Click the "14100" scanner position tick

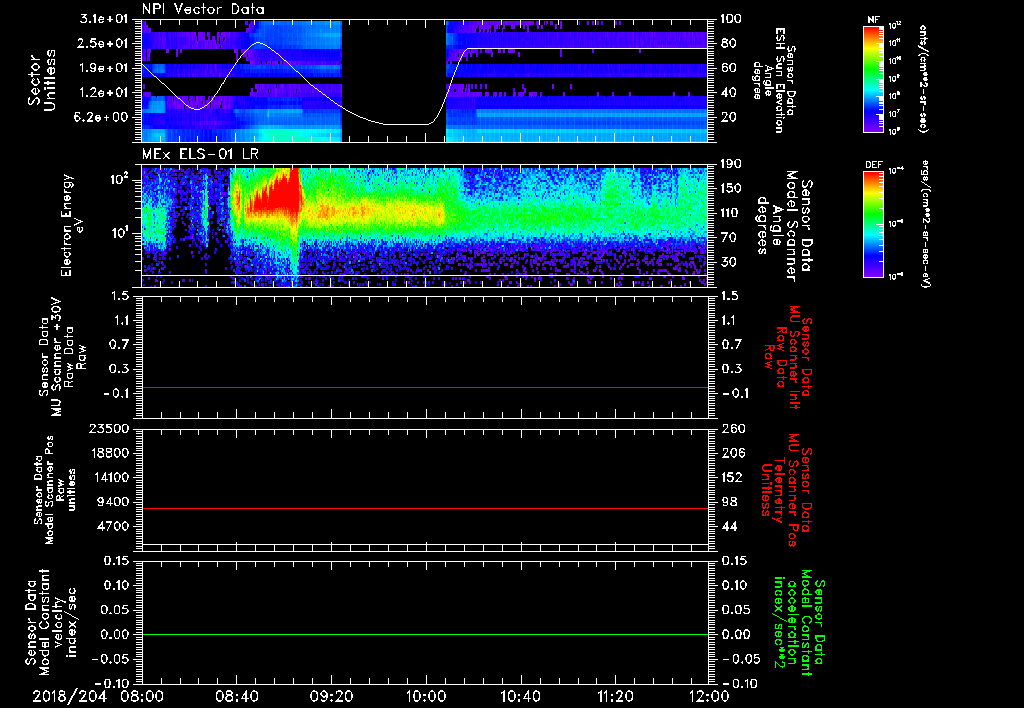coord(108,477)
